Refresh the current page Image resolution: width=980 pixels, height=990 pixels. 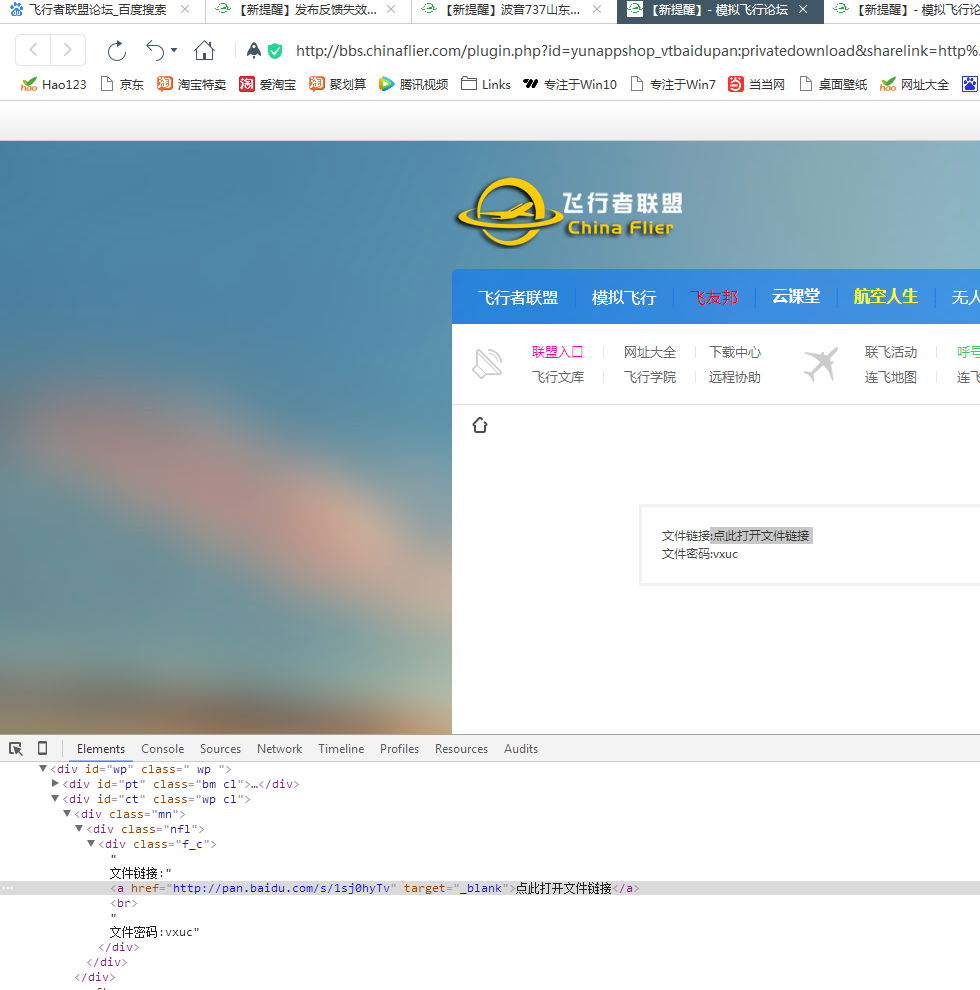[x=115, y=48]
